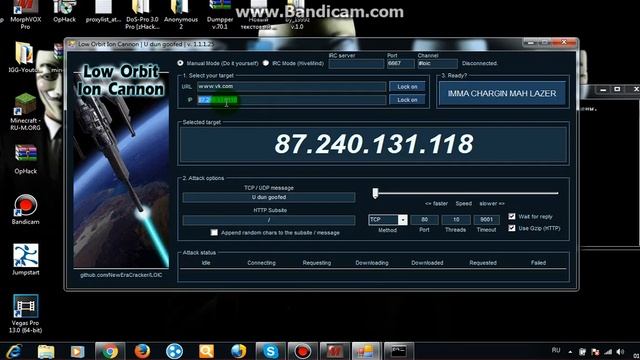
Task: Click the volume icon in system tray
Action: pyautogui.click(x=620, y=351)
